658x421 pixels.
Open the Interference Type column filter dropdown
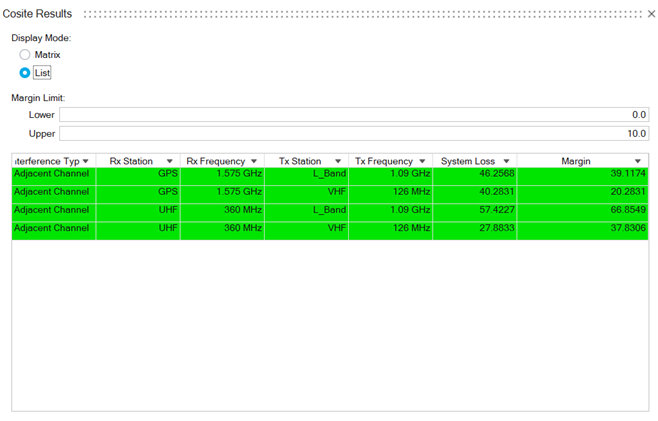point(86,161)
